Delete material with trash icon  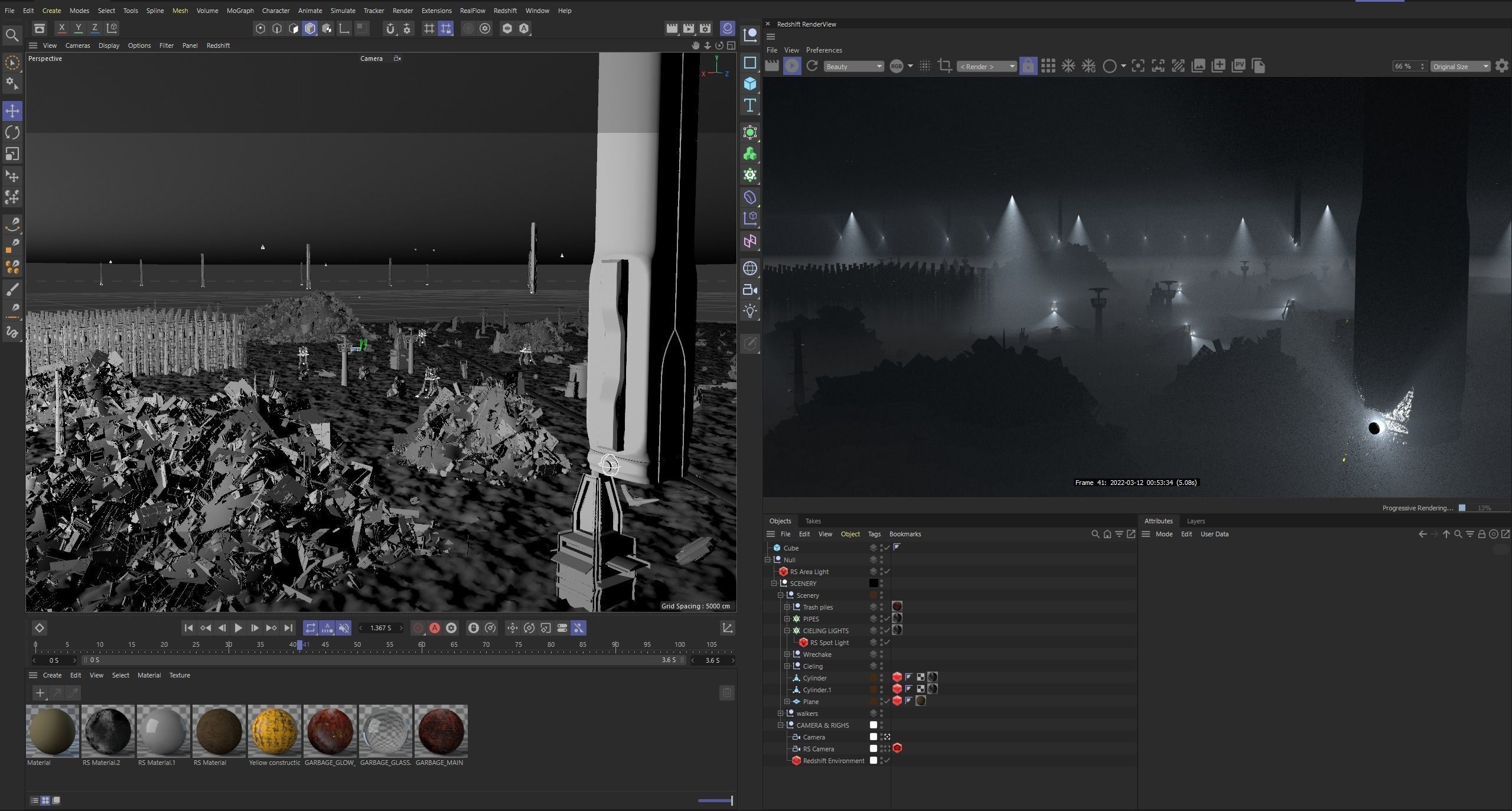tap(727, 693)
